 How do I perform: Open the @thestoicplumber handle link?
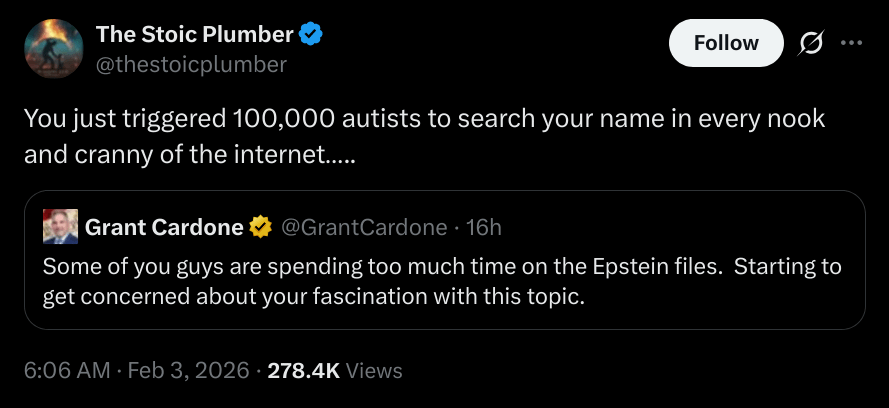pyautogui.click(x=191, y=64)
